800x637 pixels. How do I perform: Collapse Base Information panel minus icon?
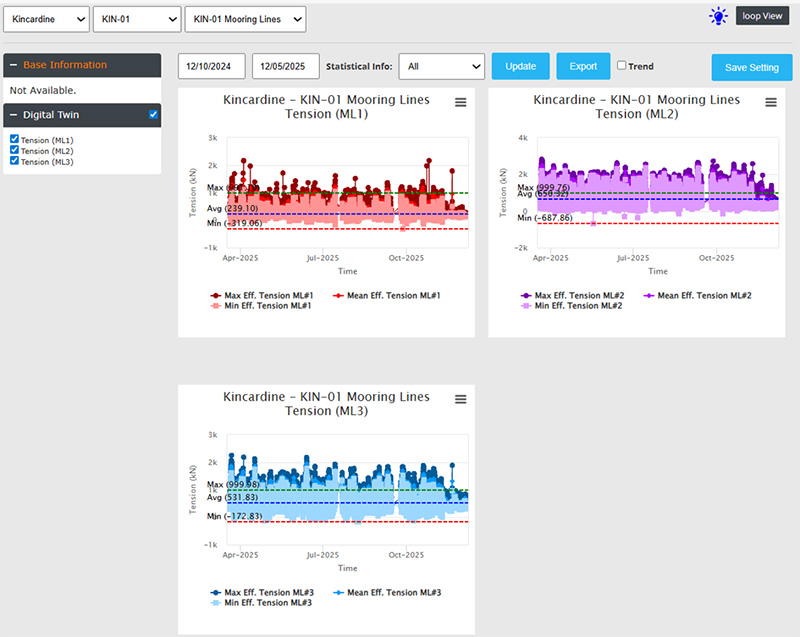point(13,65)
